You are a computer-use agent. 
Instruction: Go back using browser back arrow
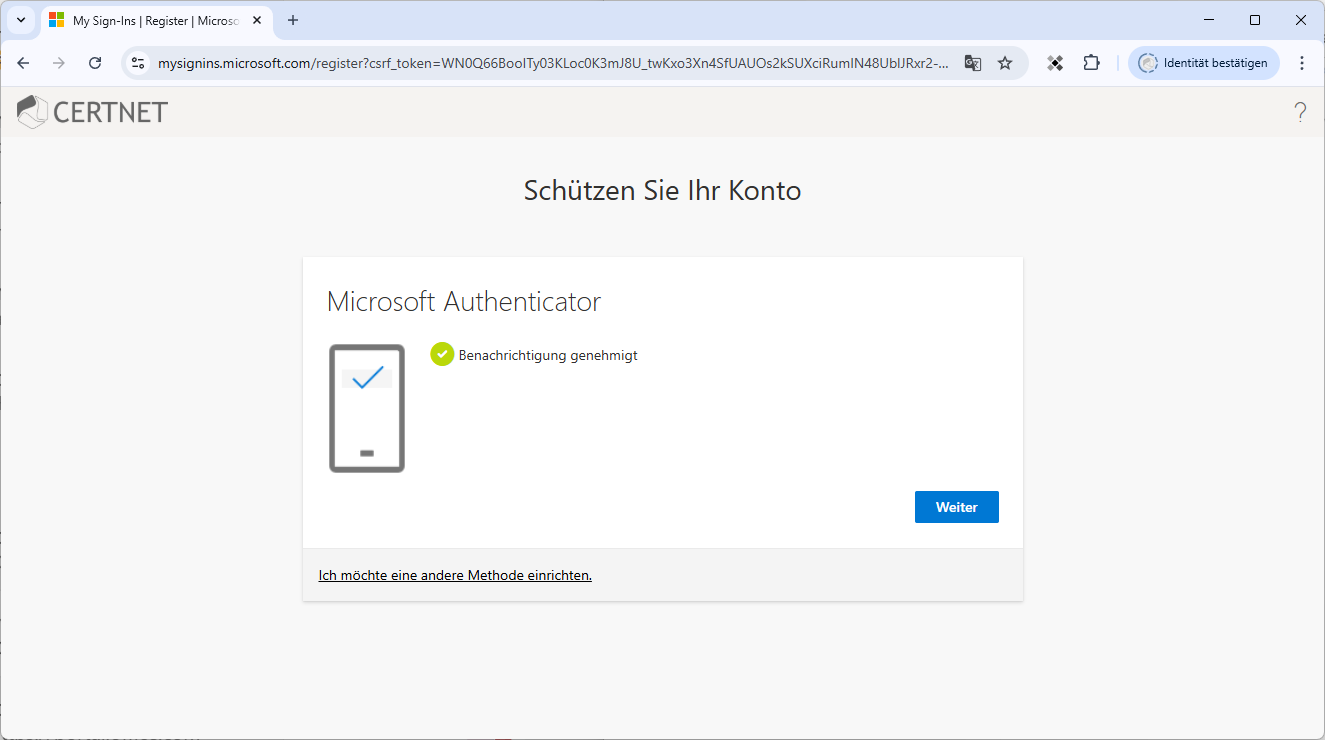point(24,63)
